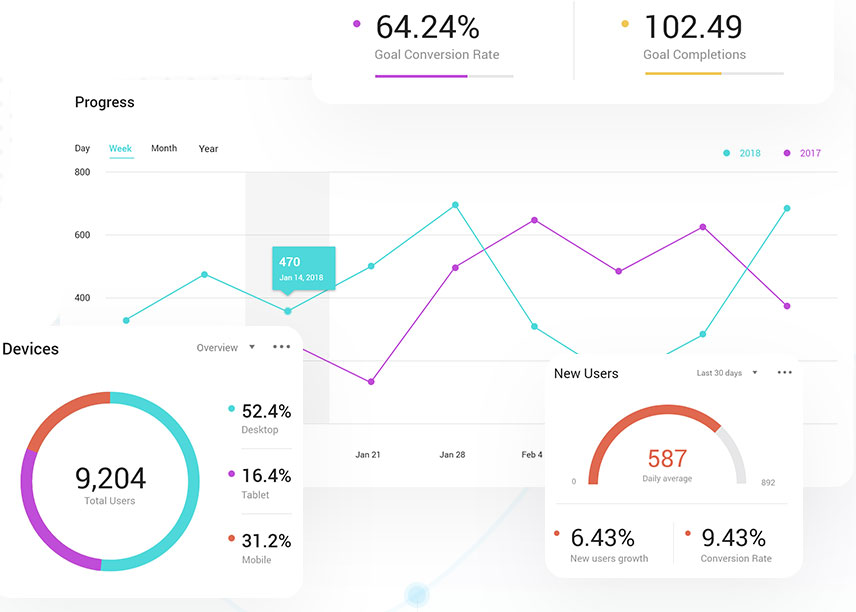This screenshot has height=612, width=856.
Task: Click the 587 daily average gauge
Action: (x=667, y=459)
